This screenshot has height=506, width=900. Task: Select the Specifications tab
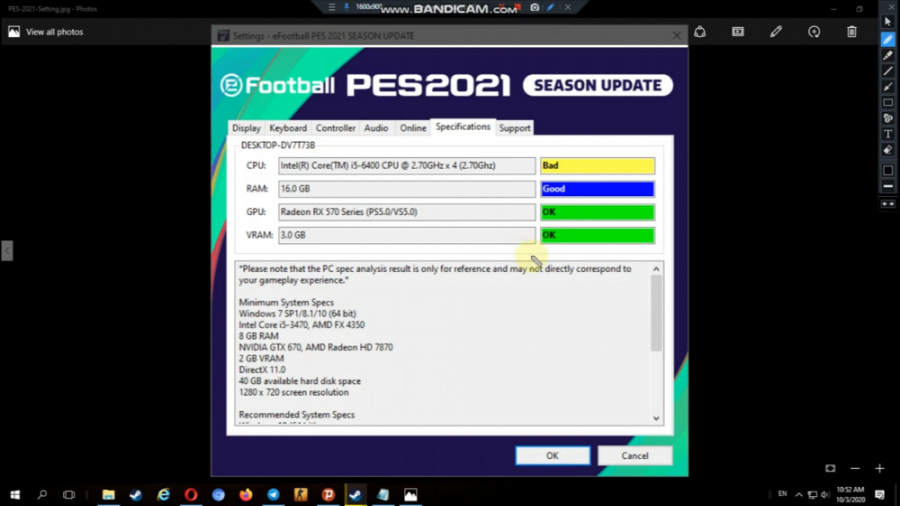click(463, 127)
